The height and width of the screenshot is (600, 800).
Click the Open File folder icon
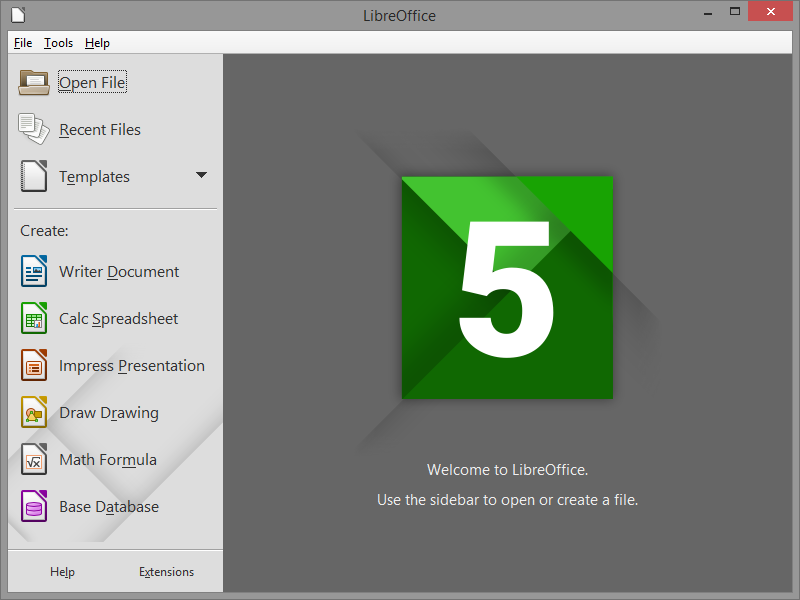pos(34,82)
